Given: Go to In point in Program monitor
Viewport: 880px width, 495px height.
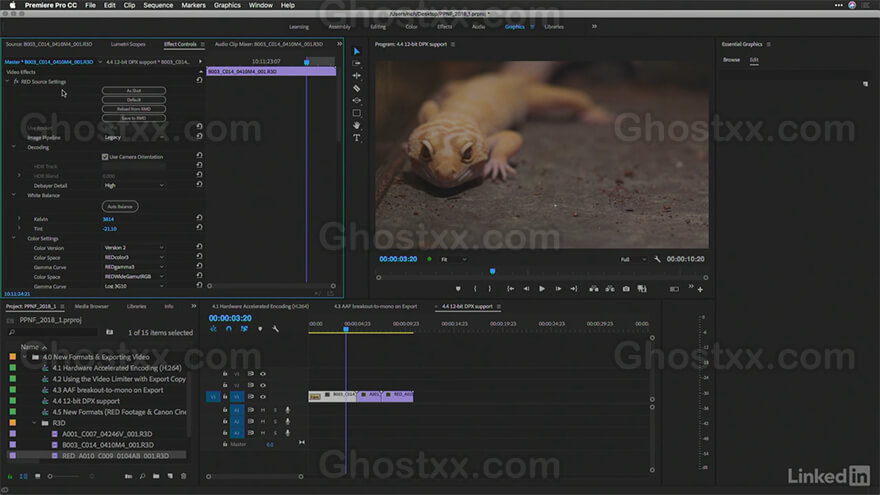Looking at the screenshot, I should point(510,288).
